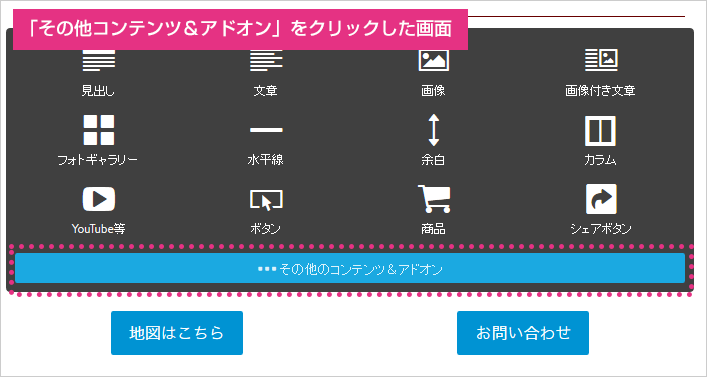Click the お問い合わせ button
The image size is (707, 377).
coord(523,333)
